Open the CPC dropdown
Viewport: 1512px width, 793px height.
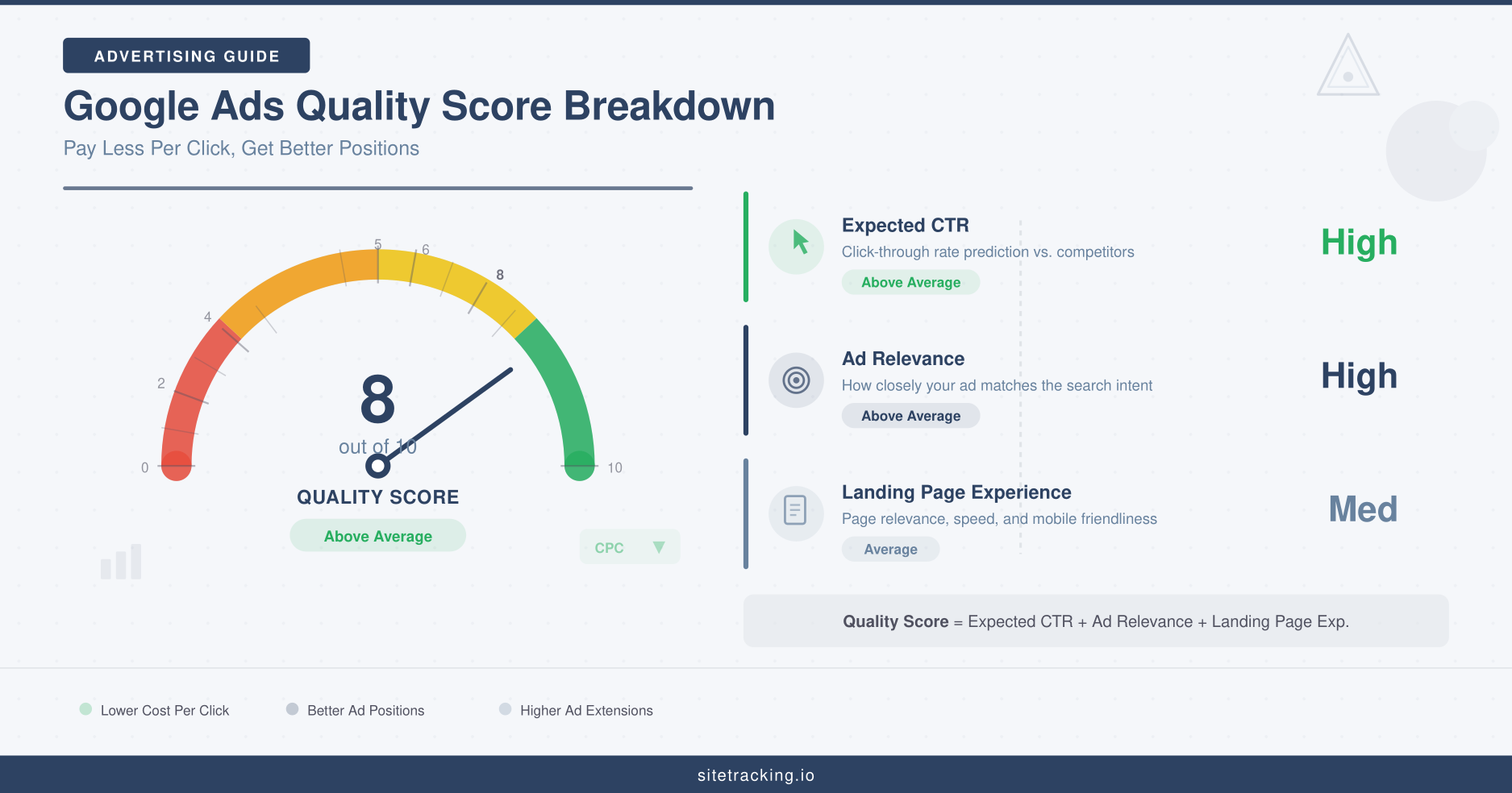[x=629, y=546]
